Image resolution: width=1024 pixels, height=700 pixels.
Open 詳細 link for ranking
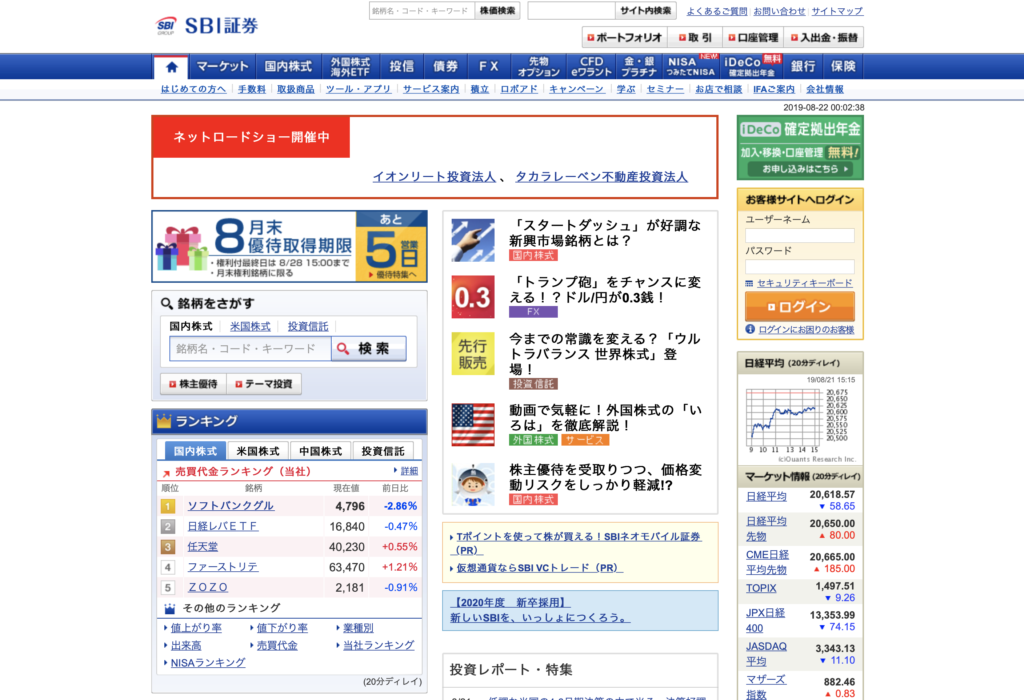409,471
